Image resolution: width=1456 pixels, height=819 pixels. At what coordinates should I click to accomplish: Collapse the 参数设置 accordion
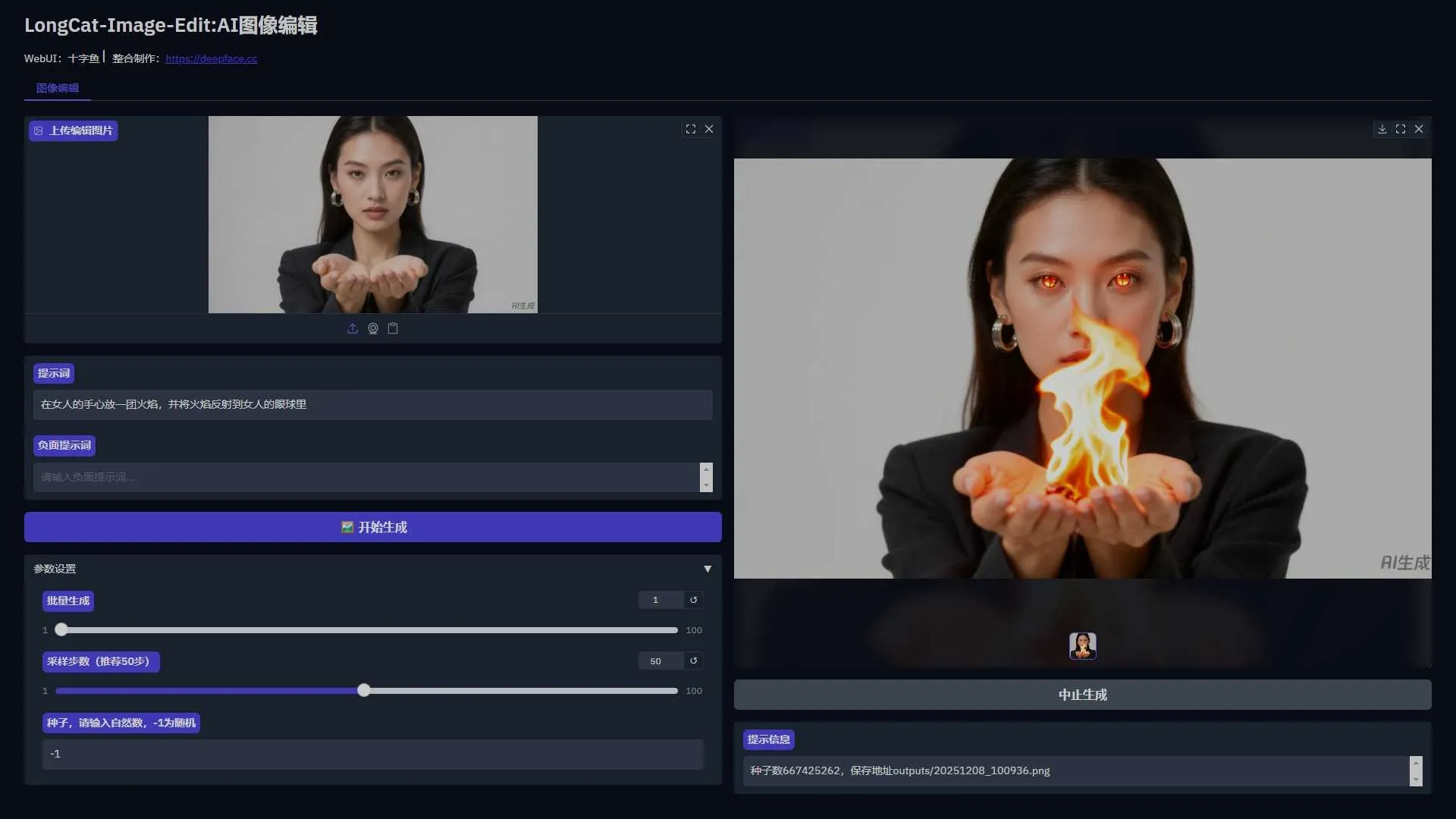pos(707,569)
